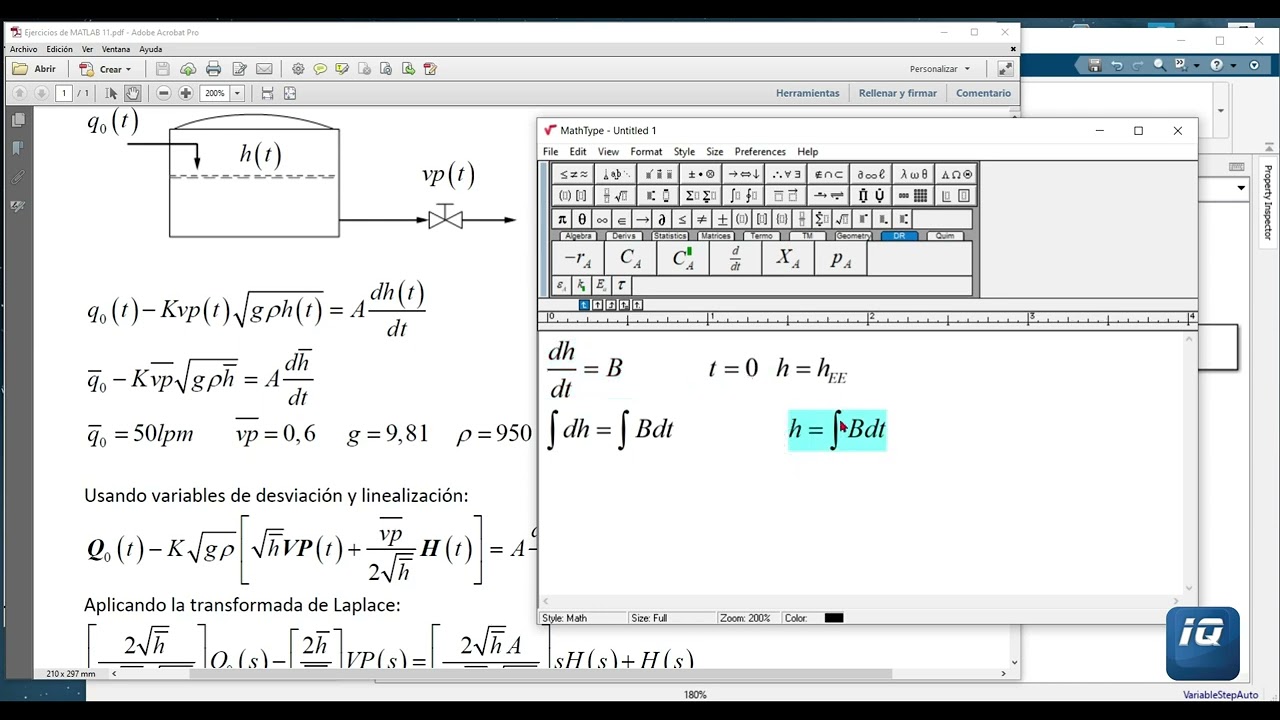Open the summation templates palette

pyautogui.click(x=701, y=195)
